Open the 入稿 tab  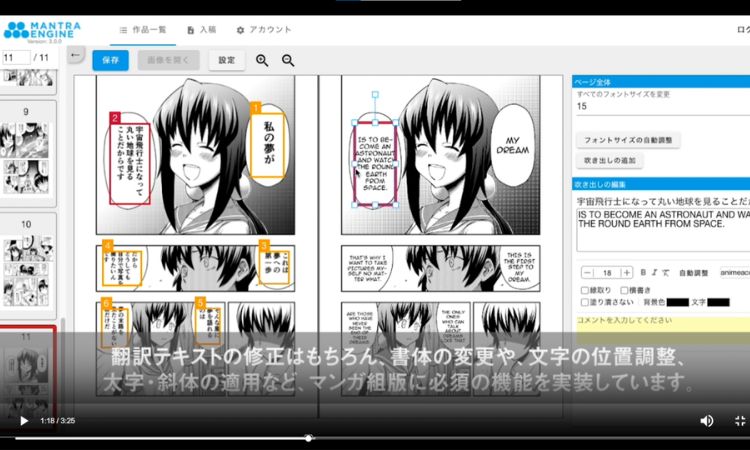click(201, 30)
